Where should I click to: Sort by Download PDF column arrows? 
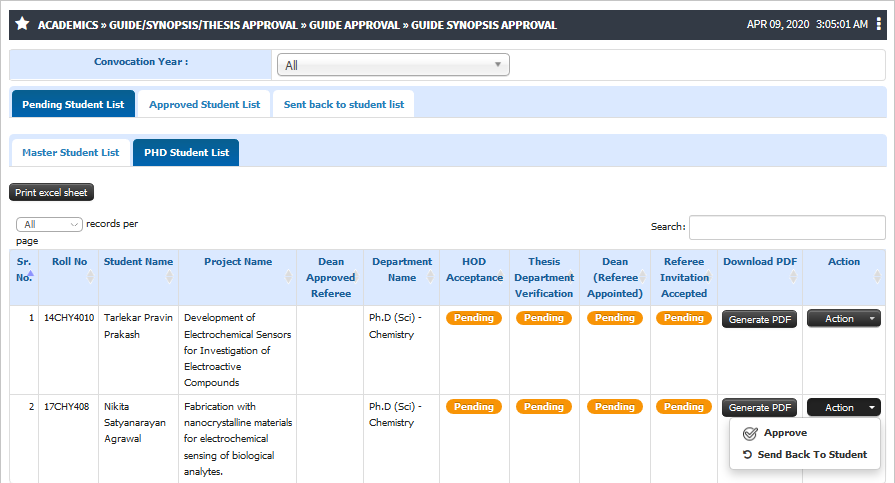(x=793, y=277)
